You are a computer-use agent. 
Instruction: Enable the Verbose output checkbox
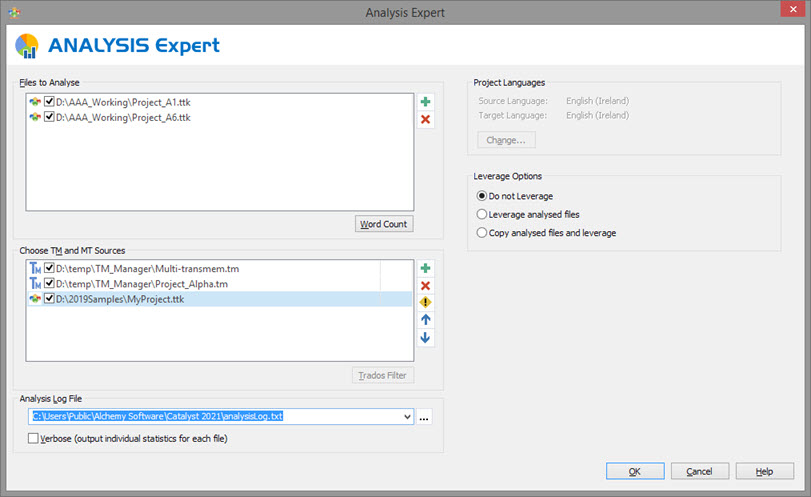pos(33,438)
